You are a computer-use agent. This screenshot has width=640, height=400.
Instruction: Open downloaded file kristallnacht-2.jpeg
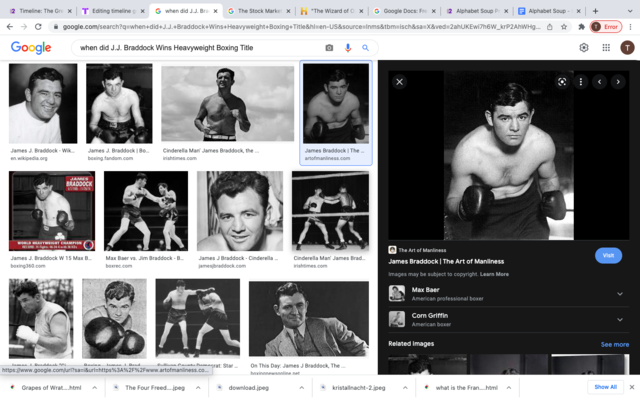coord(358,387)
